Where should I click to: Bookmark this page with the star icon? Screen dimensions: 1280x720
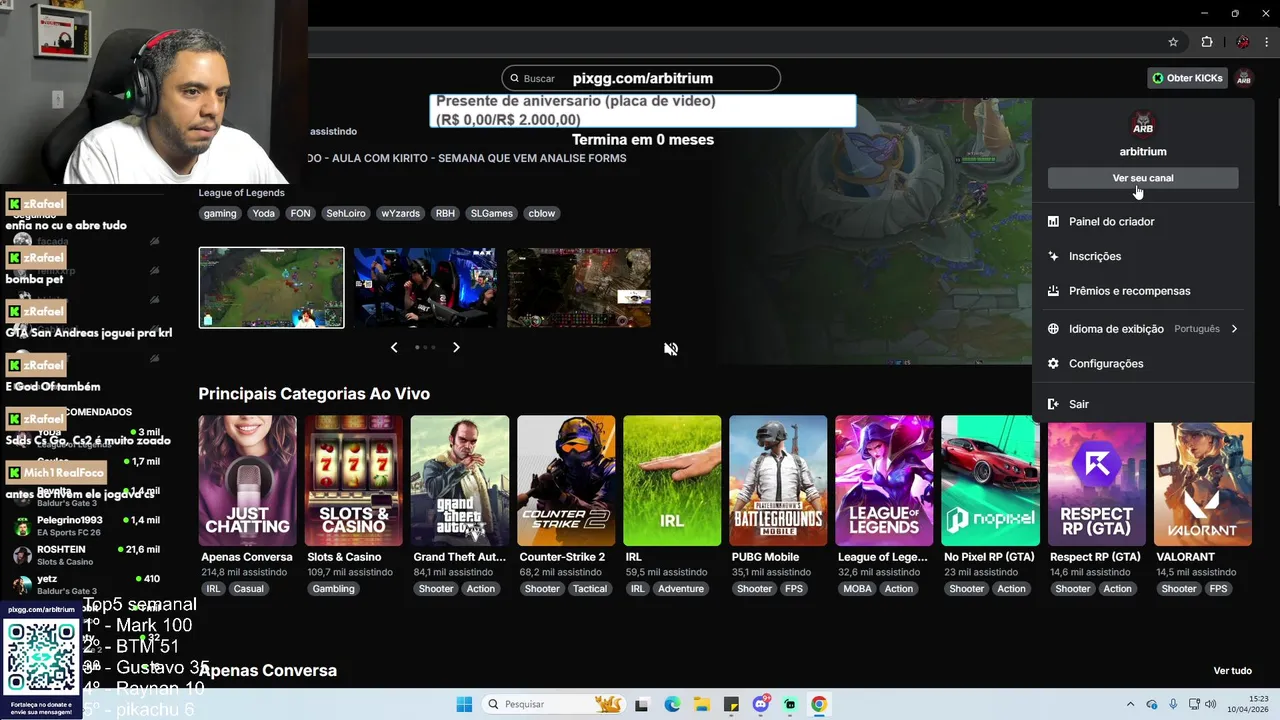pos(1173,42)
